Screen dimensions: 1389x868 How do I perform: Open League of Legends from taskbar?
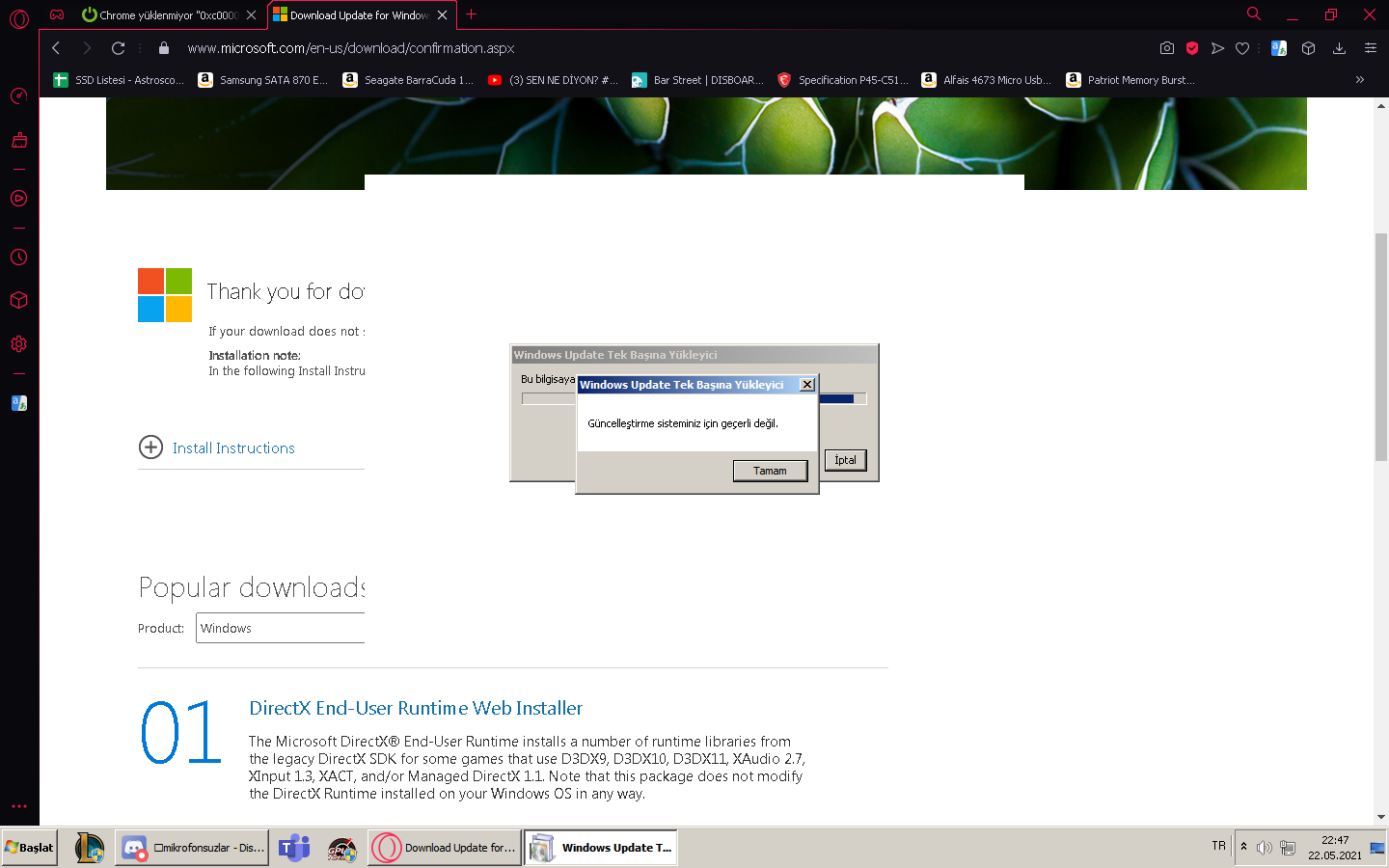pyautogui.click(x=89, y=848)
